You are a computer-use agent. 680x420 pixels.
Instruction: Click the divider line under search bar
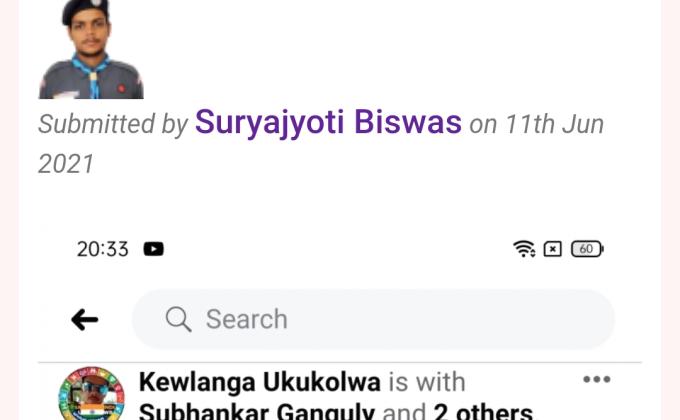pyautogui.click(x=340, y=362)
